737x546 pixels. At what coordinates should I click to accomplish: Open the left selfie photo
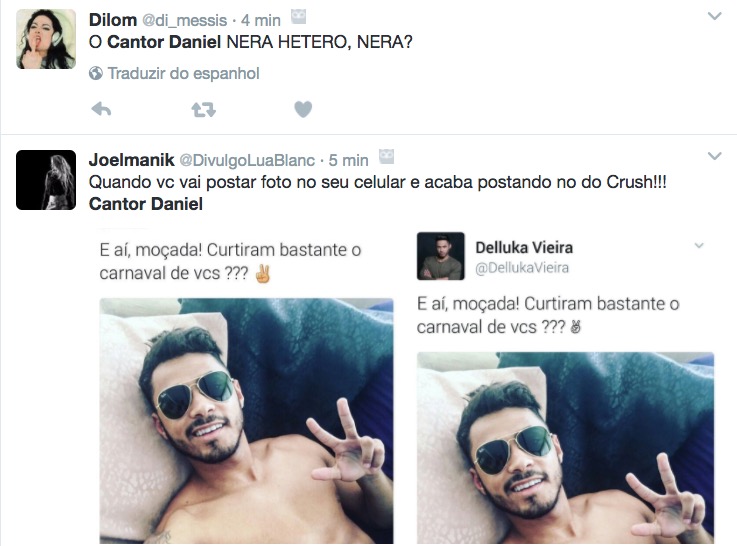(246, 421)
